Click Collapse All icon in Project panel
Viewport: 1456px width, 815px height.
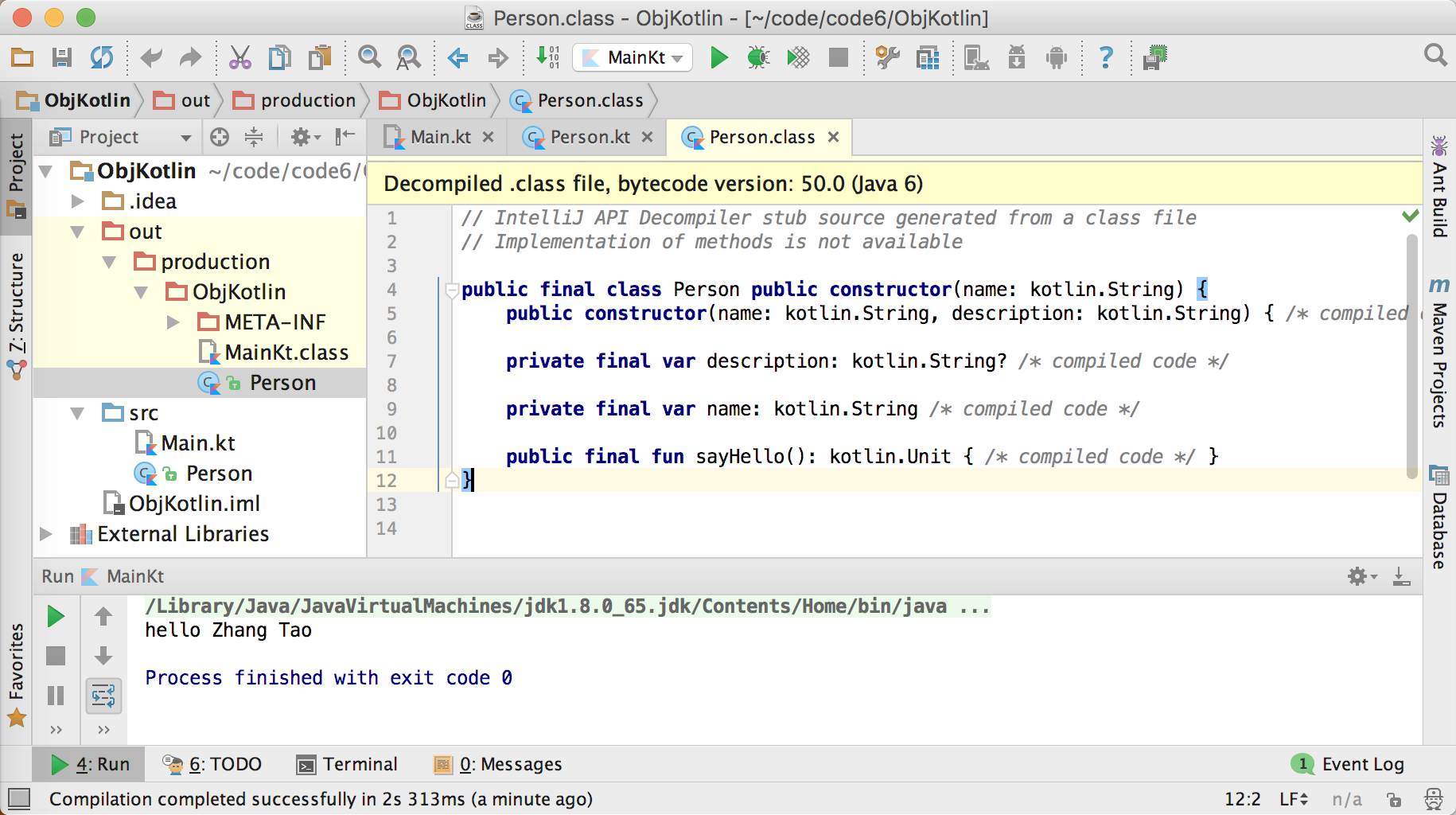tap(254, 138)
